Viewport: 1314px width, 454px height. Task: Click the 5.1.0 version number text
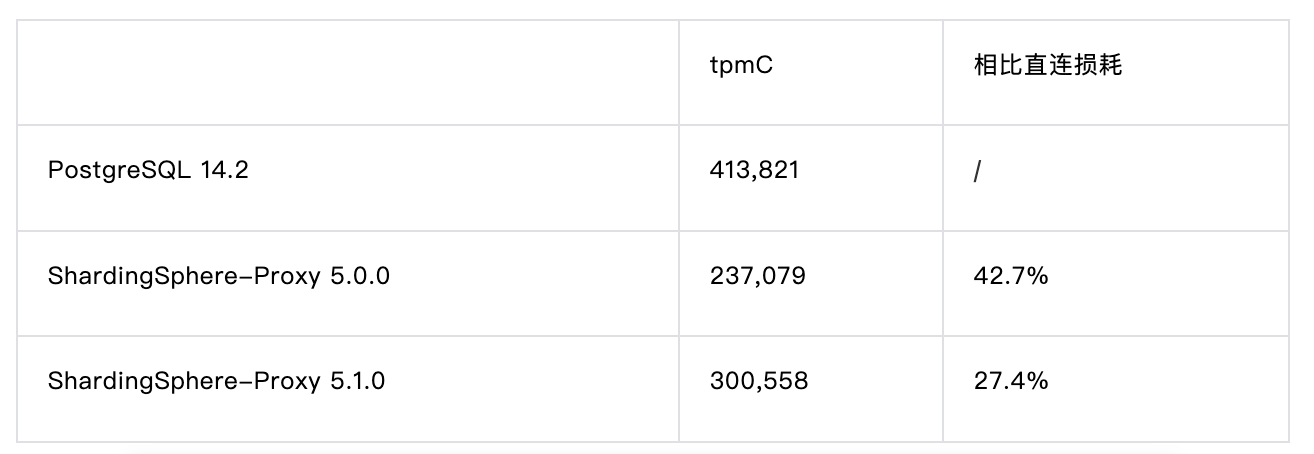357,381
